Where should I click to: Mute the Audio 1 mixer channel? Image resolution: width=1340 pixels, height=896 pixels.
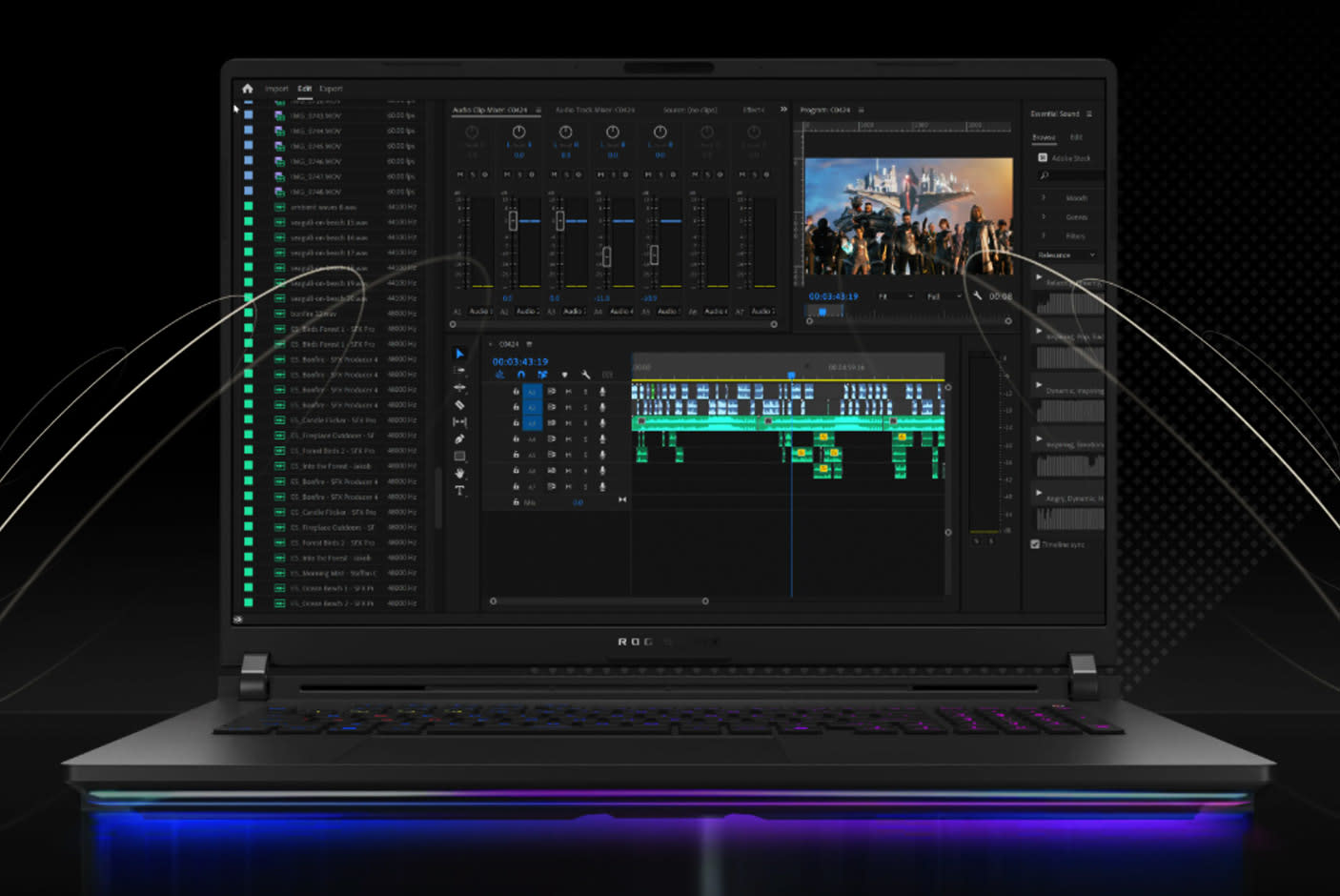[x=460, y=174]
